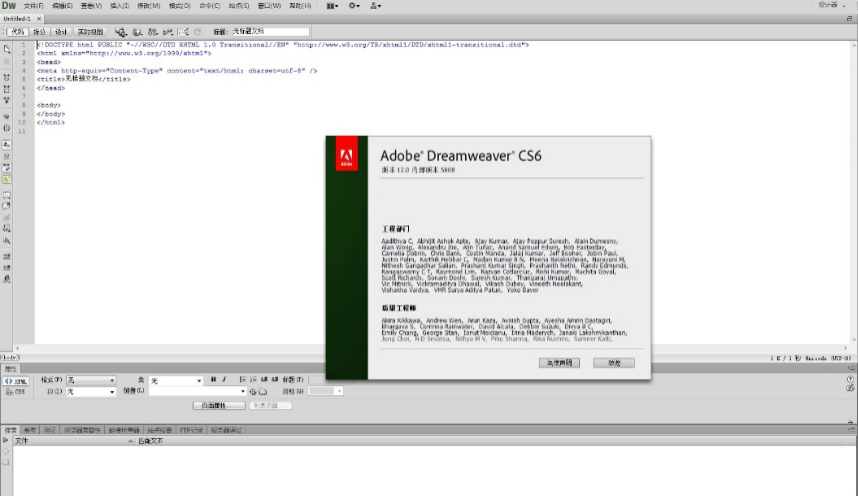Click the W3C Validation icon
This screenshot has width=858, height=496.
tap(168, 32)
